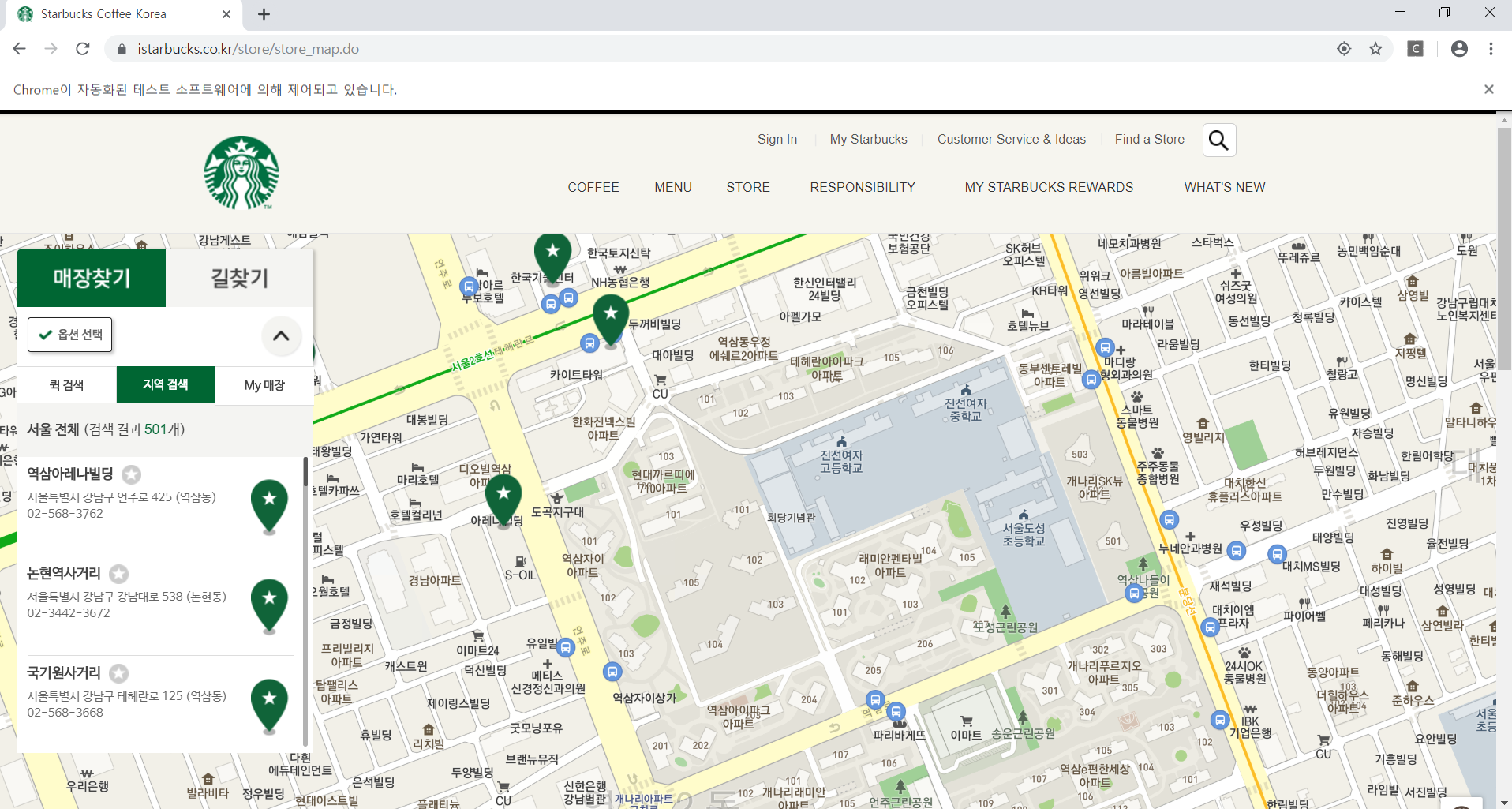Click the browser extension icon
1512x809 pixels.
[x=1416, y=49]
